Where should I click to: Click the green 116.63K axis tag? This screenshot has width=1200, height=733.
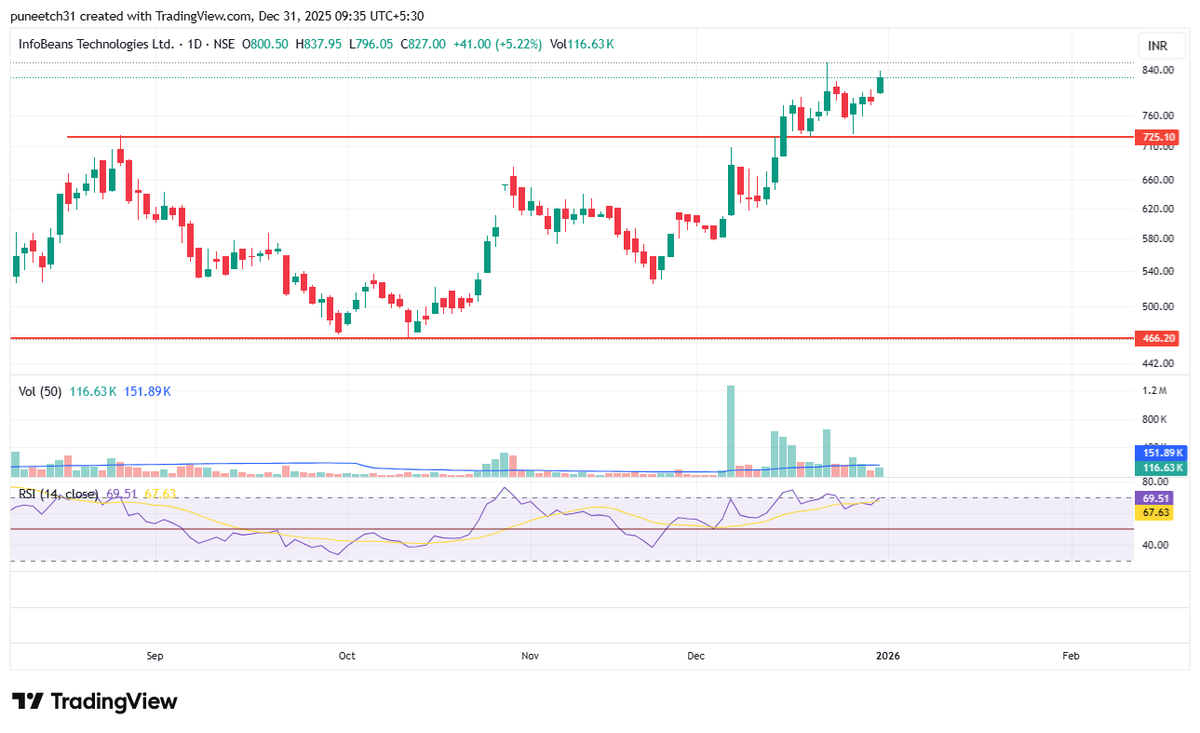coord(1162,467)
